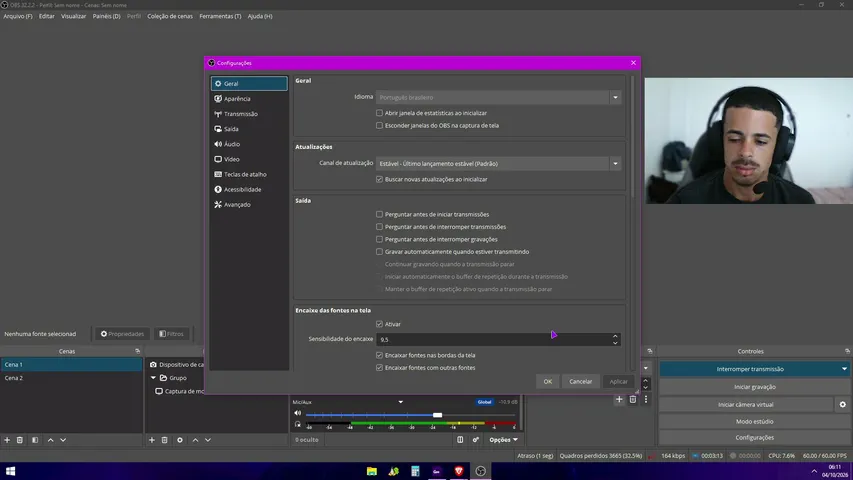The width and height of the screenshot is (853, 480).
Task: Select the Captura de monitor source
Action: click(180, 391)
